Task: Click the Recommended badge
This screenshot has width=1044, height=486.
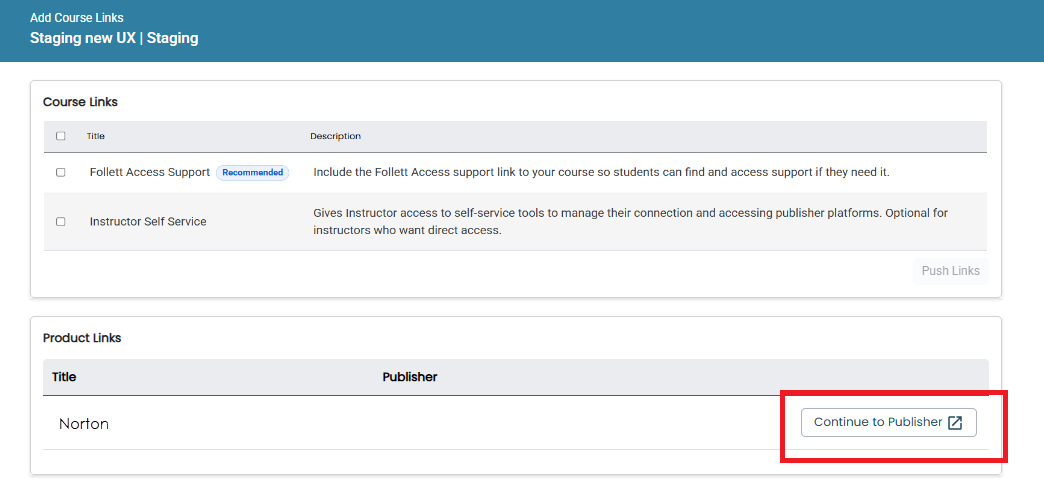Action: click(x=252, y=172)
